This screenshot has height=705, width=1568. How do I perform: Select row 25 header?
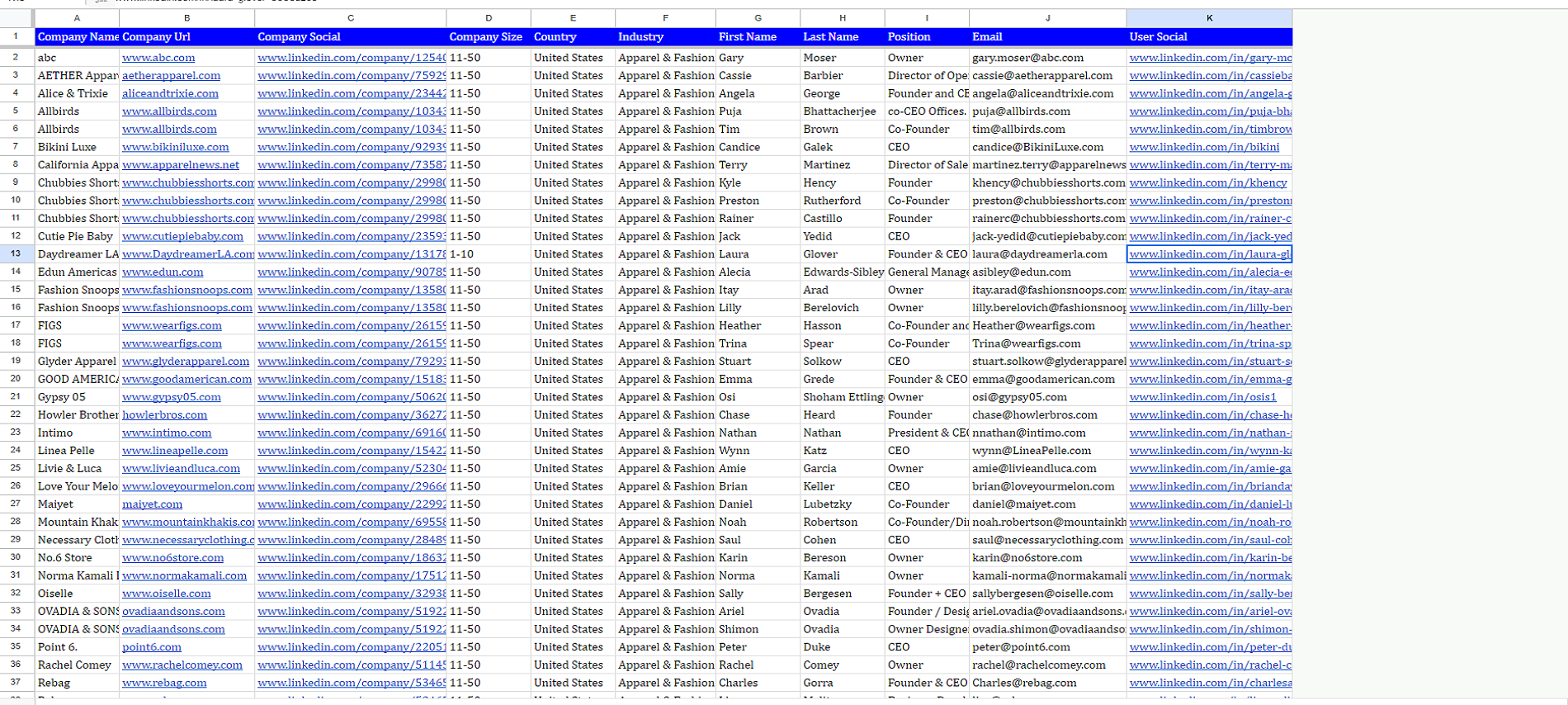click(16, 468)
